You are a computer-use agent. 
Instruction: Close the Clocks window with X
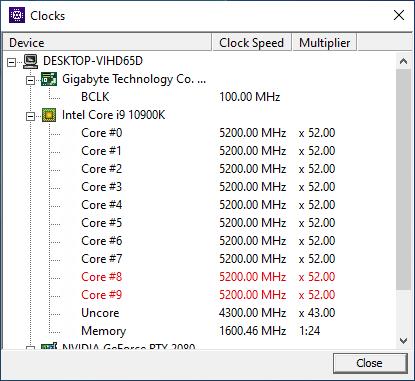[399, 15]
